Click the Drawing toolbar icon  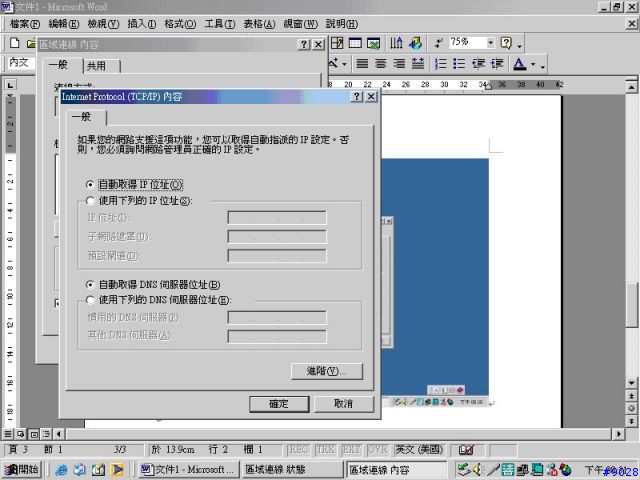pos(416,43)
